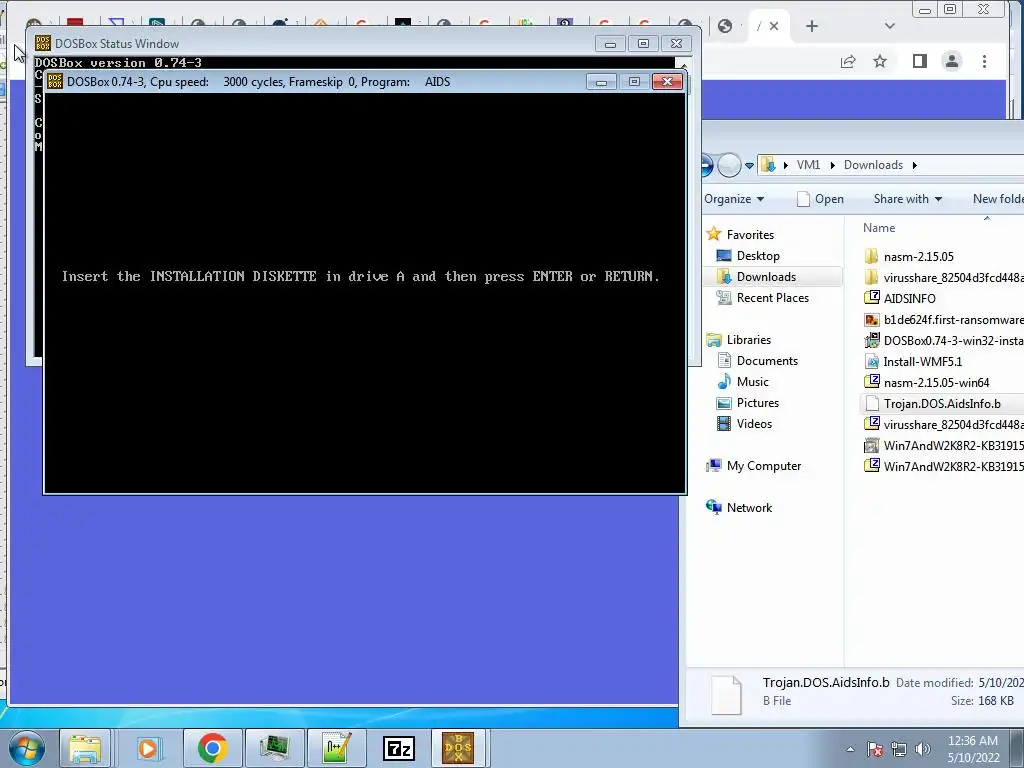The width and height of the screenshot is (1024, 768).
Task: Open the Music library
Action: (743, 381)
